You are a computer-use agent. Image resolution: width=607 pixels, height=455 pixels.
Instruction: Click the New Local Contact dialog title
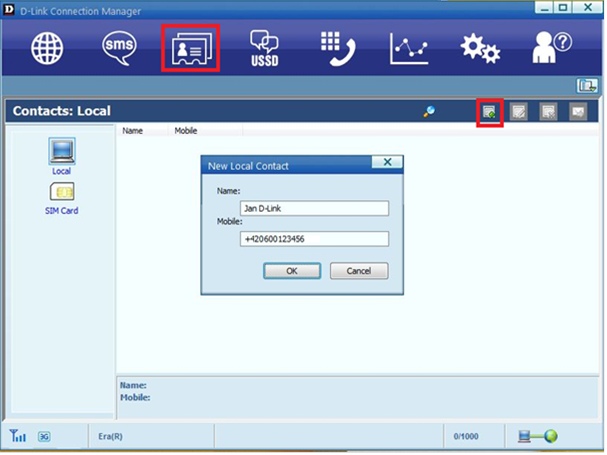(x=248, y=166)
